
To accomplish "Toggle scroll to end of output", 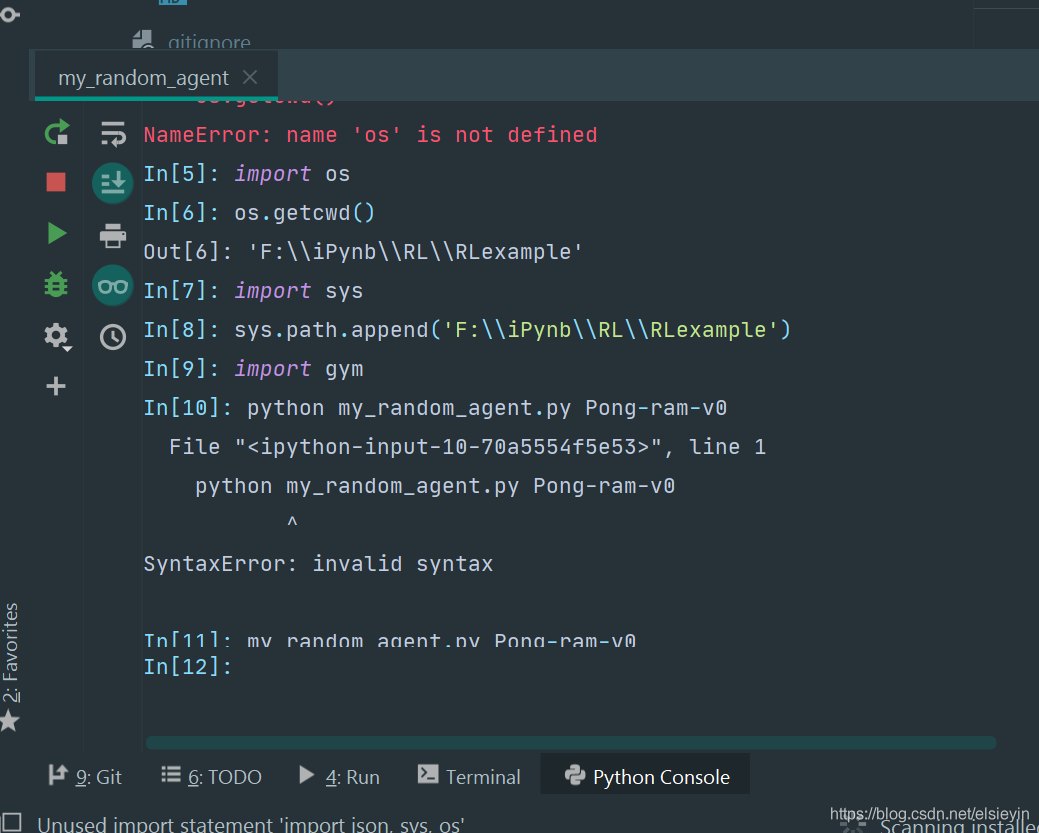I will coord(113,183).
